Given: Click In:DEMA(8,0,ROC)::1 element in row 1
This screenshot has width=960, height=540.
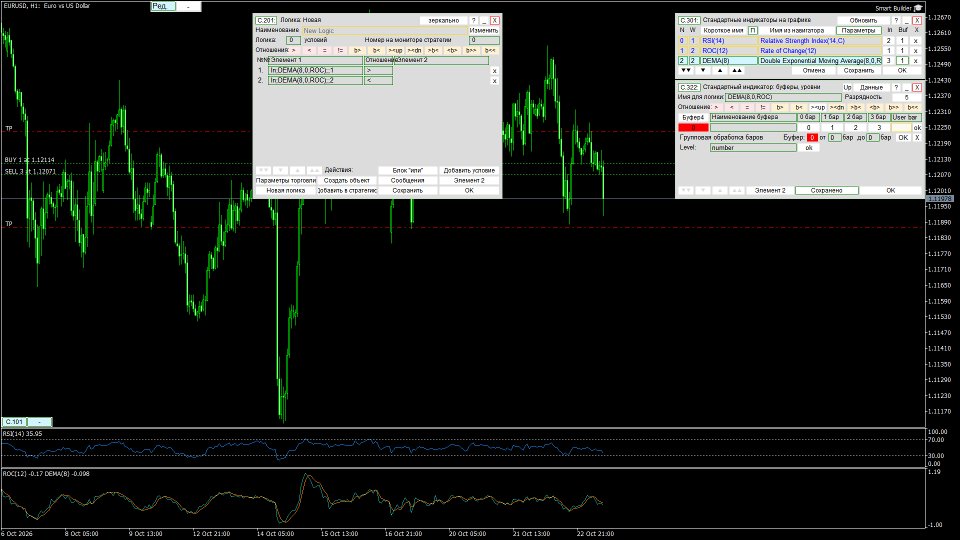Looking at the screenshot, I should point(315,70).
